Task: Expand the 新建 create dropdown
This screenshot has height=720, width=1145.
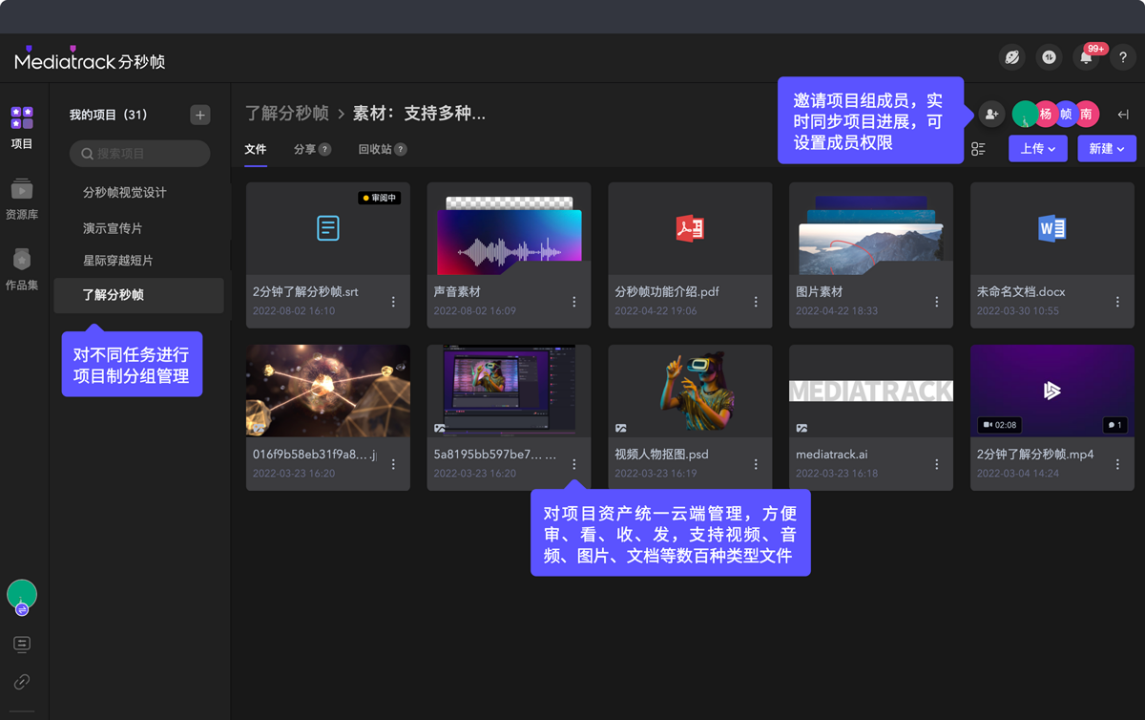Action: coord(1106,149)
